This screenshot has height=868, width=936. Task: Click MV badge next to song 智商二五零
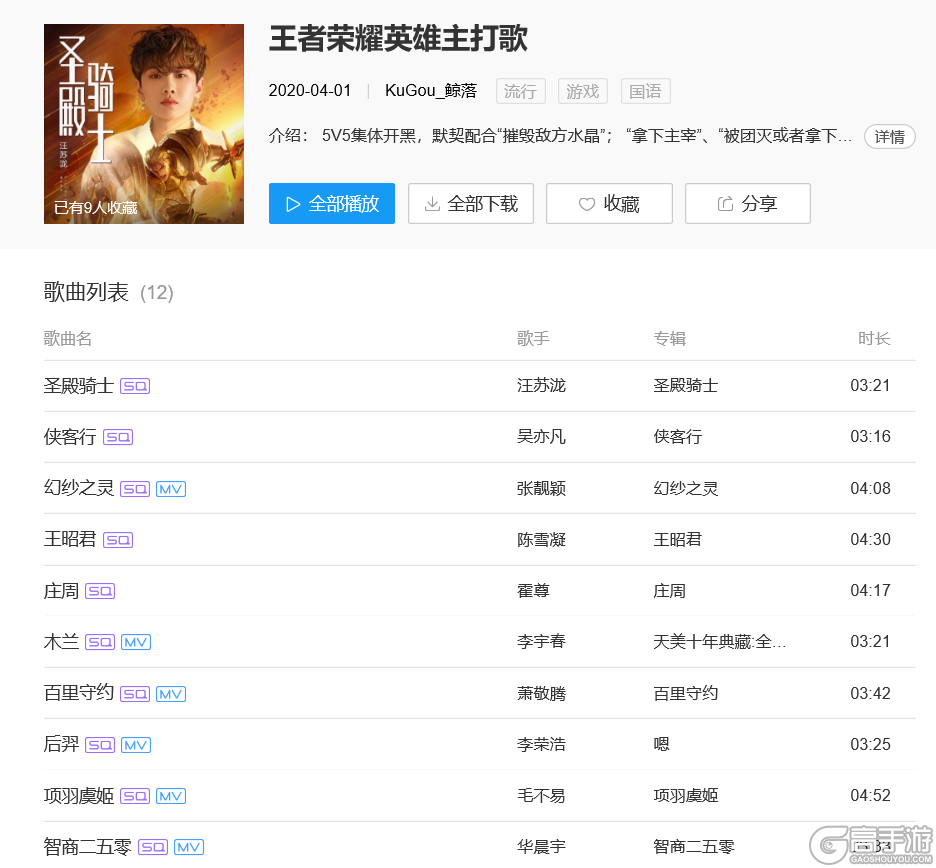point(189,847)
